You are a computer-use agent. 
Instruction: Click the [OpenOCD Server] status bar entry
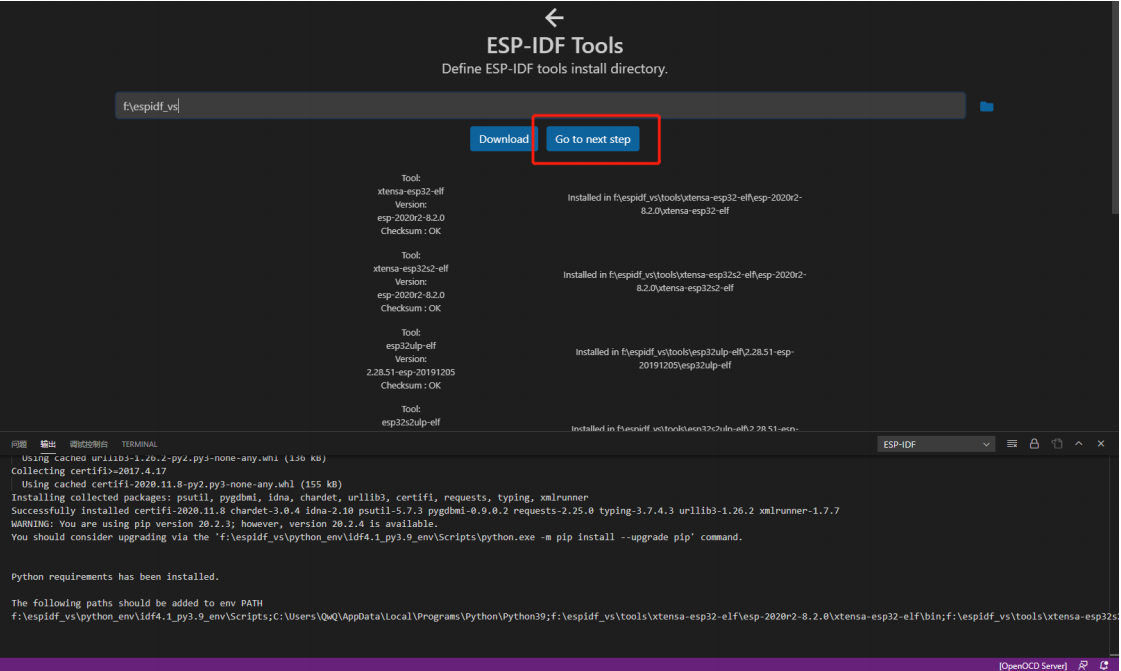[x=1032, y=665]
